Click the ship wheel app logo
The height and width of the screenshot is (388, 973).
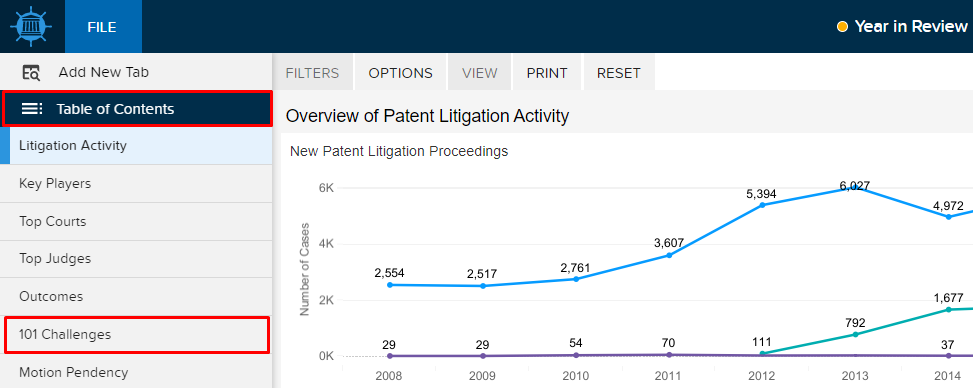tap(31, 26)
